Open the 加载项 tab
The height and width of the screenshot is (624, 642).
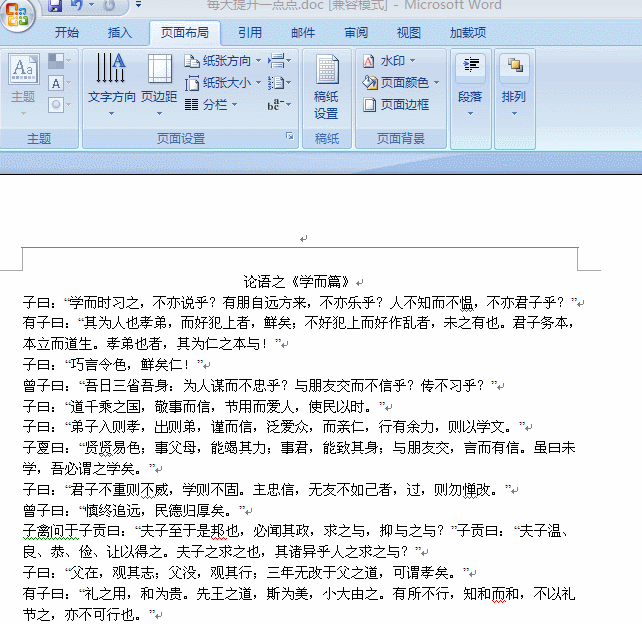(x=468, y=32)
